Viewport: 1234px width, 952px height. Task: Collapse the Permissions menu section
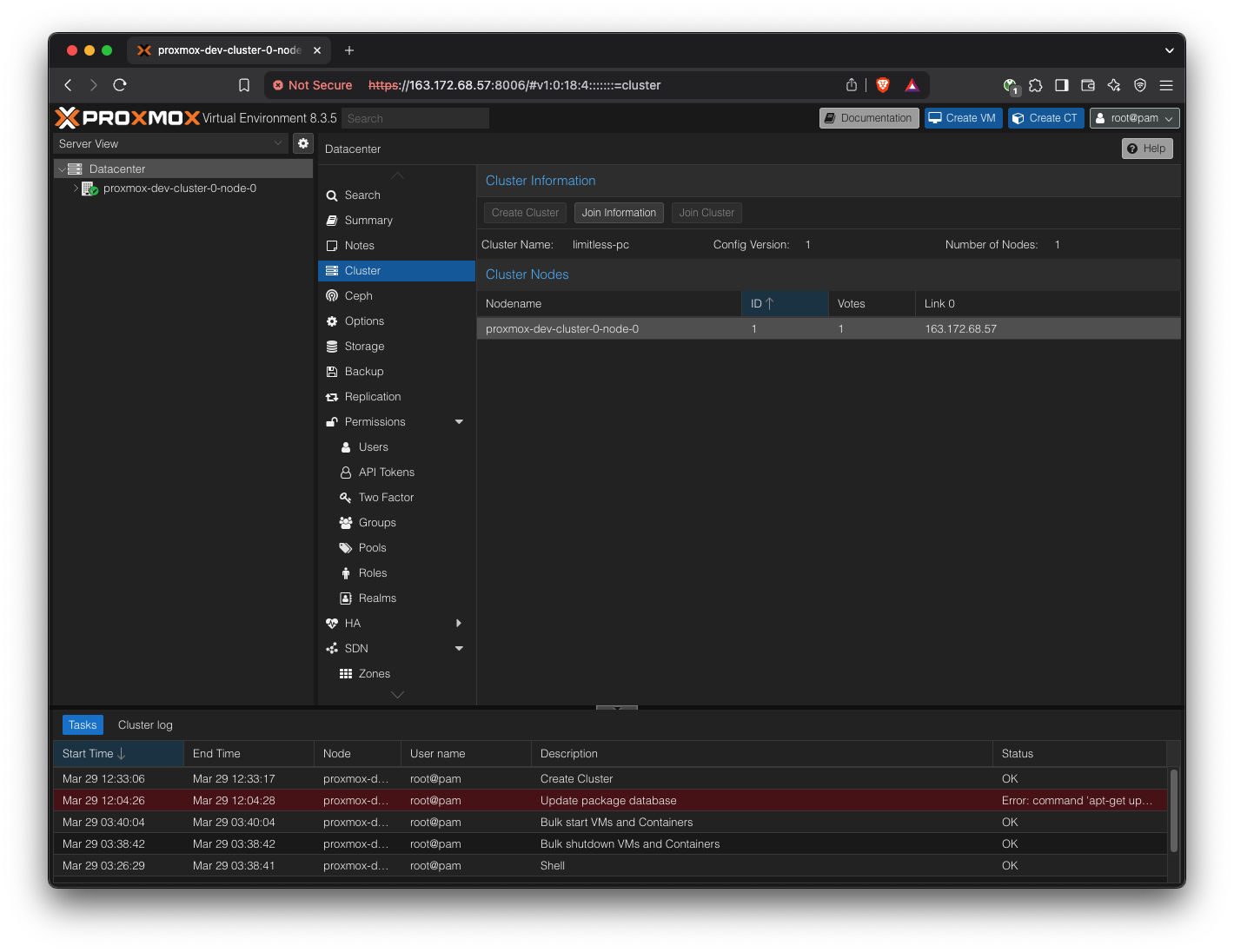[459, 422]
